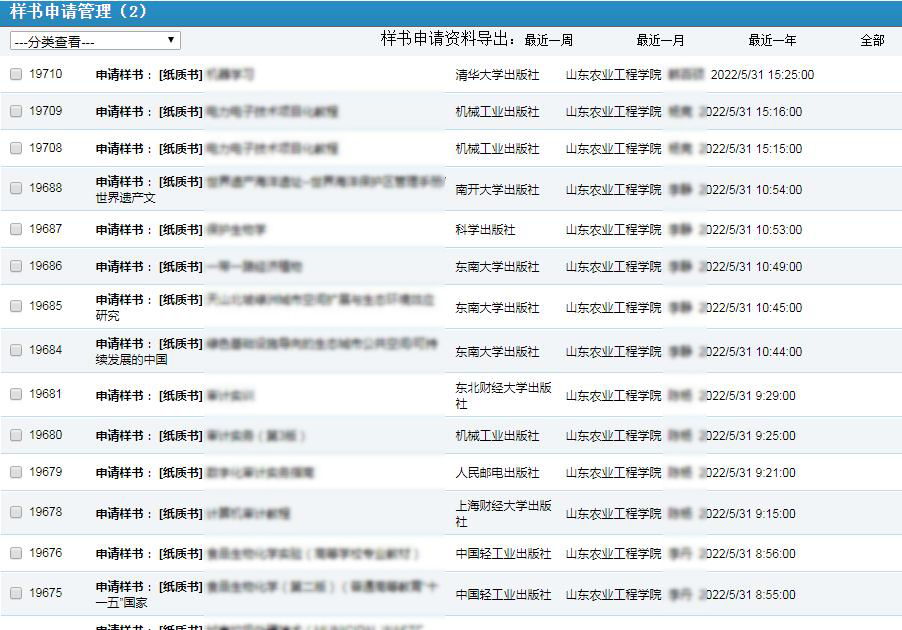Click 清华大学出版社 in the first row
Viewport: 902px width, 630px height.
point(497,75)
